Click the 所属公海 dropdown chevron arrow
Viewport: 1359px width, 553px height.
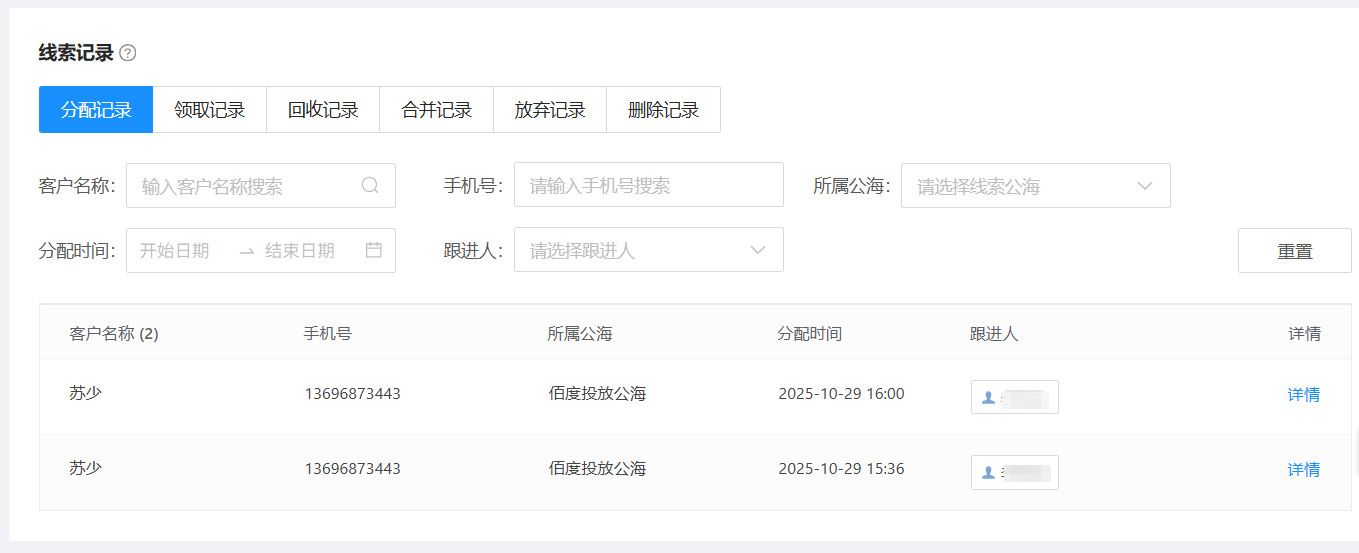point(1145,186)
